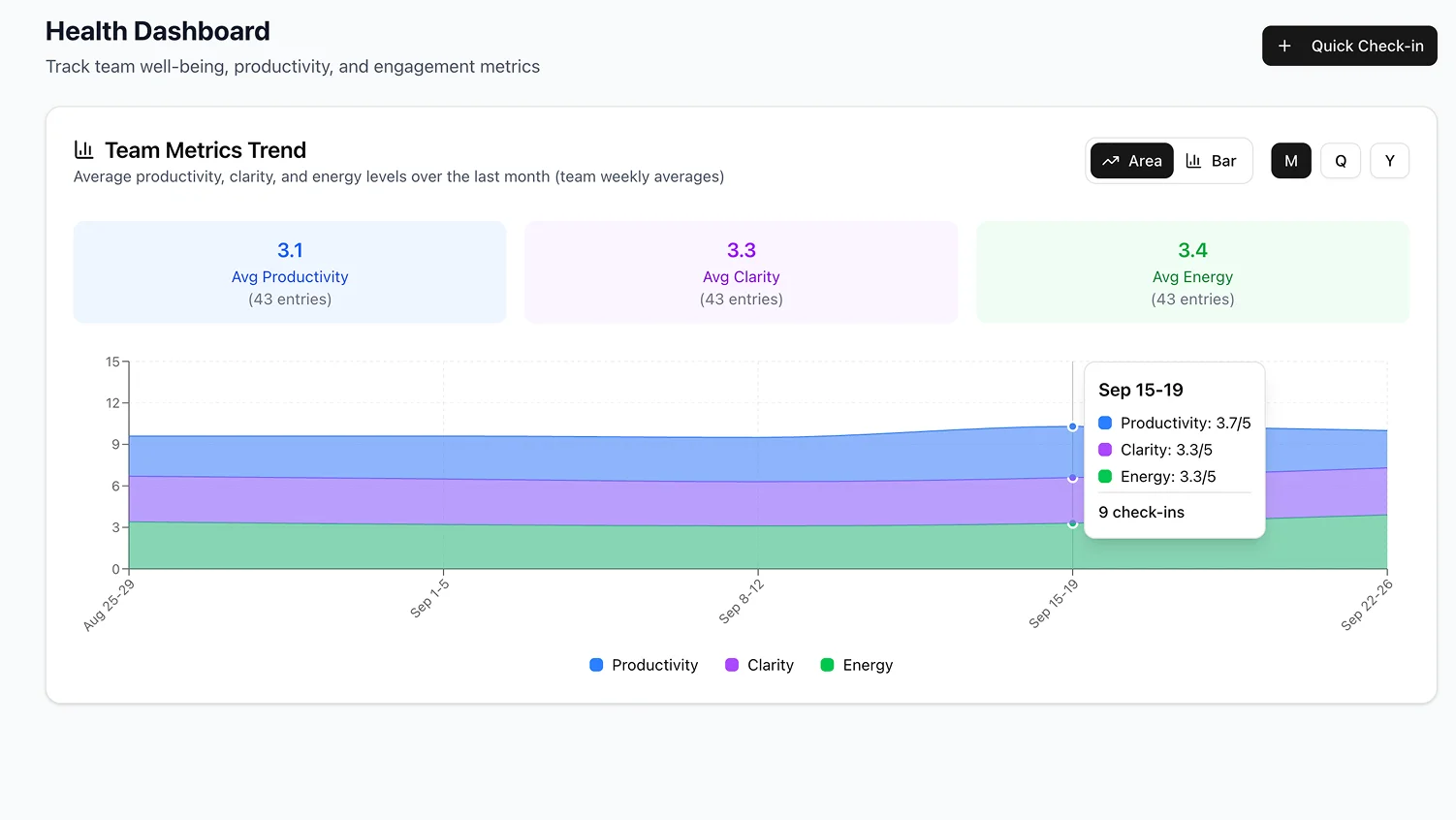This screenshot has width=1456, height=820.
Task: Click the Sep 15-19 data point marker
Action: (x=1072, y=426)
